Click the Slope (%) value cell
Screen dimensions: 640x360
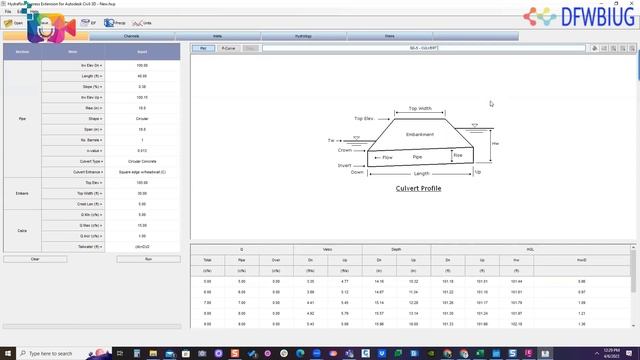[142, 87]
